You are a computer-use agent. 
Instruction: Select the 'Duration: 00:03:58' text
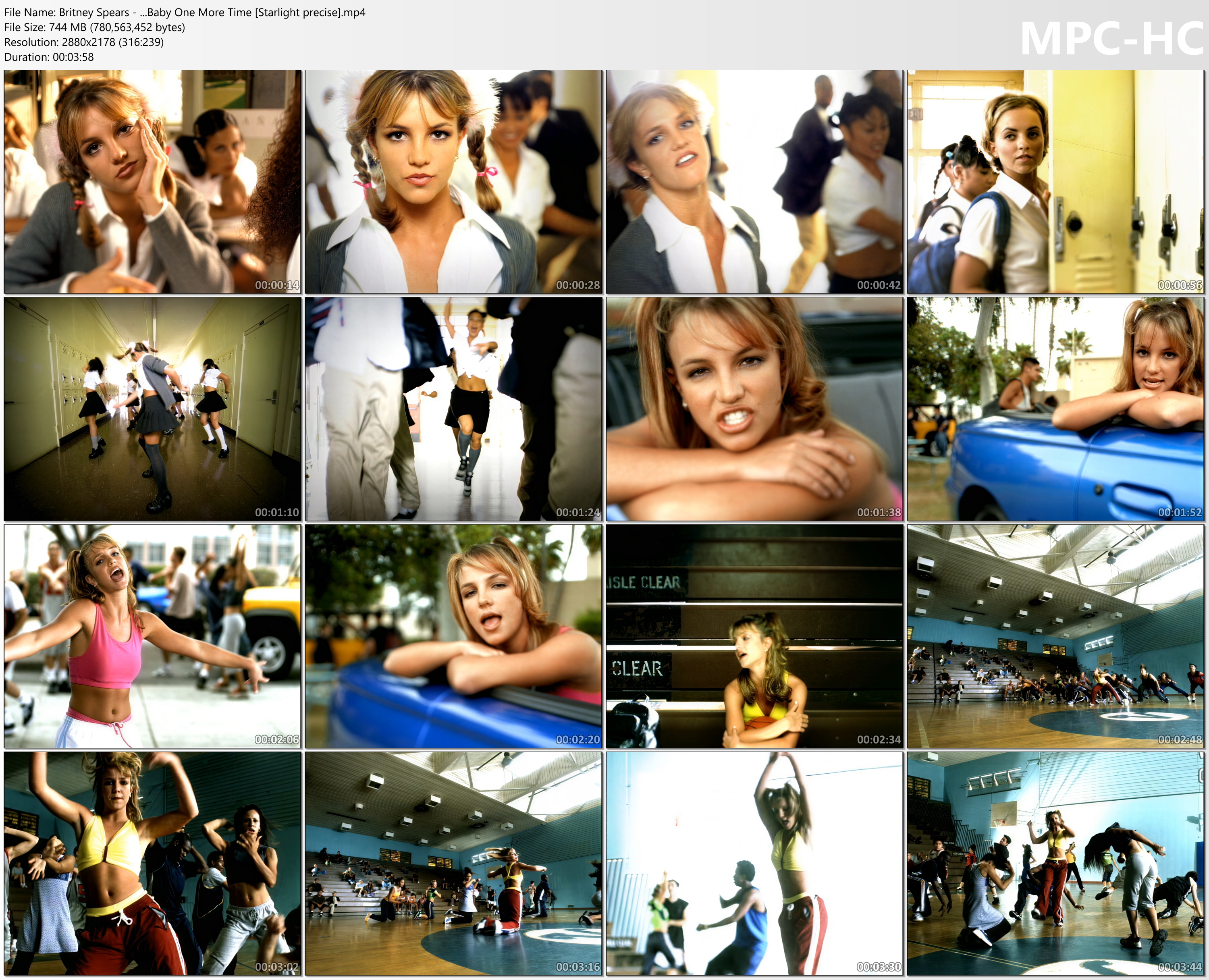pyautogui.click(x=49, y=57)
